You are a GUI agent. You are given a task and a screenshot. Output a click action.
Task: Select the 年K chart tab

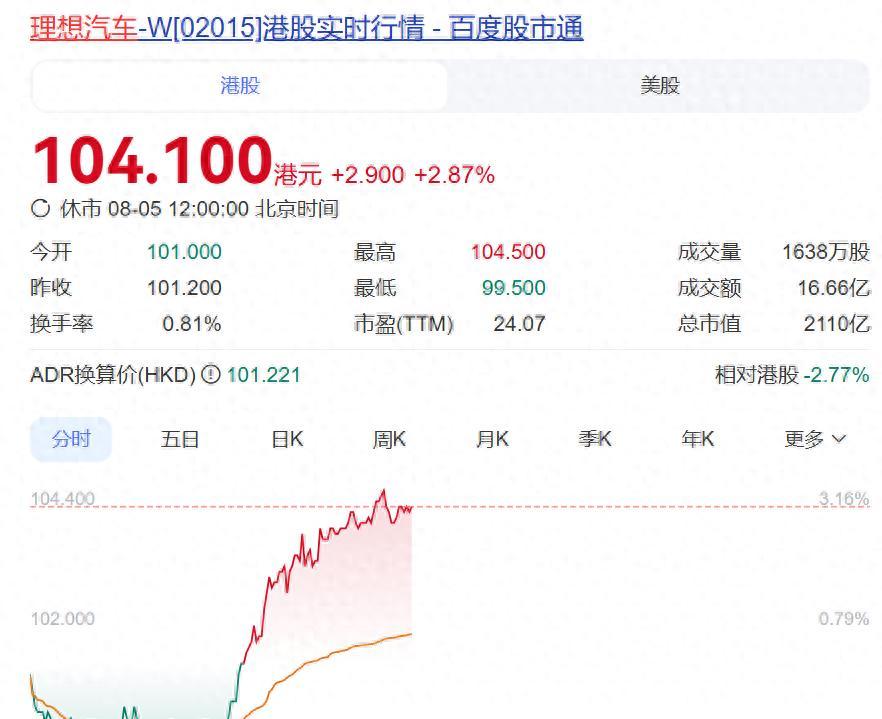coord(698,439)
